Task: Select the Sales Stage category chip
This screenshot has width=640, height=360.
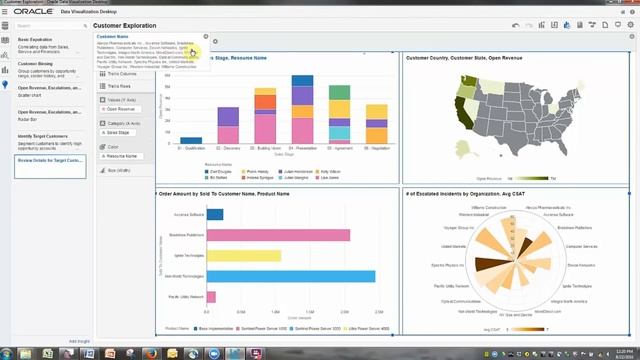Action: coord(118,133)
